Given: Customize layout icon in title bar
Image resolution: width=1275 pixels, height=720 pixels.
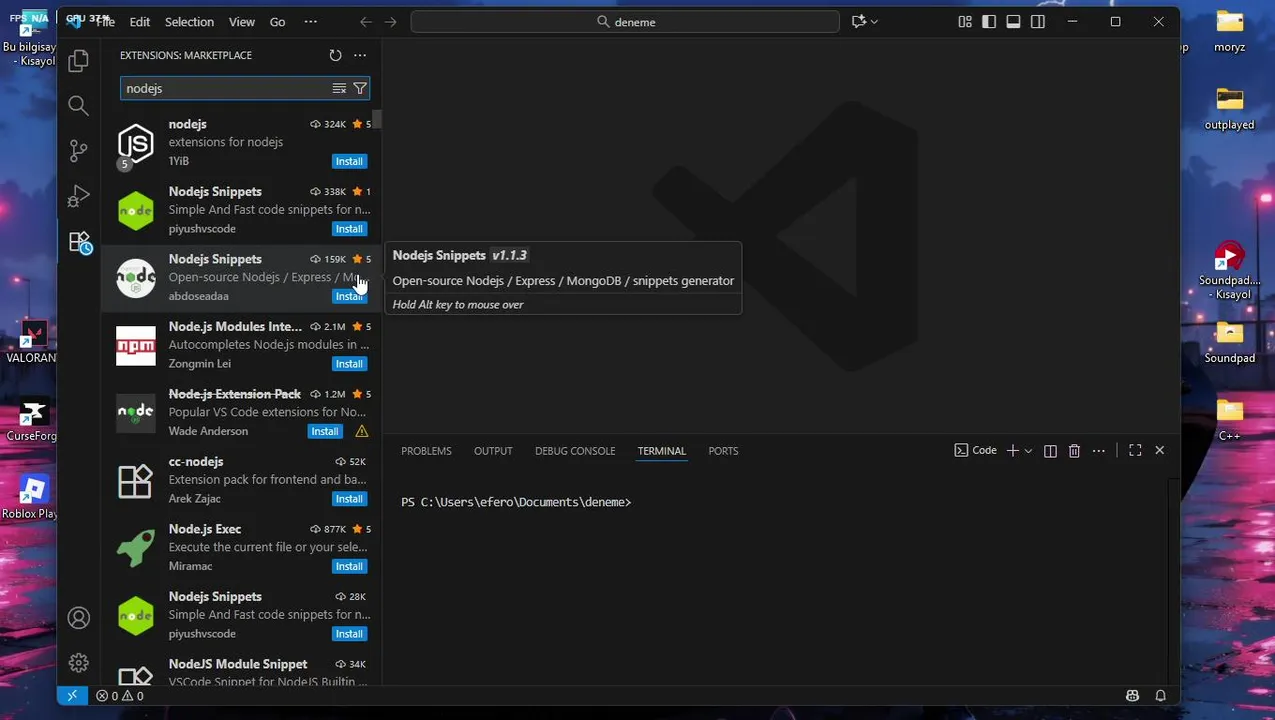Looking at the screenshot, I should [965, 21].
